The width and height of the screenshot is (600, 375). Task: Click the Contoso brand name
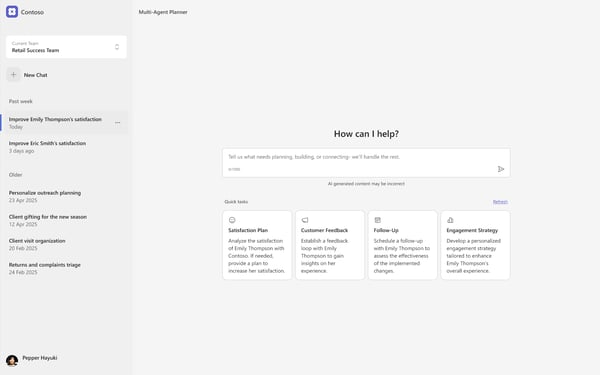[x=33, y=12]
